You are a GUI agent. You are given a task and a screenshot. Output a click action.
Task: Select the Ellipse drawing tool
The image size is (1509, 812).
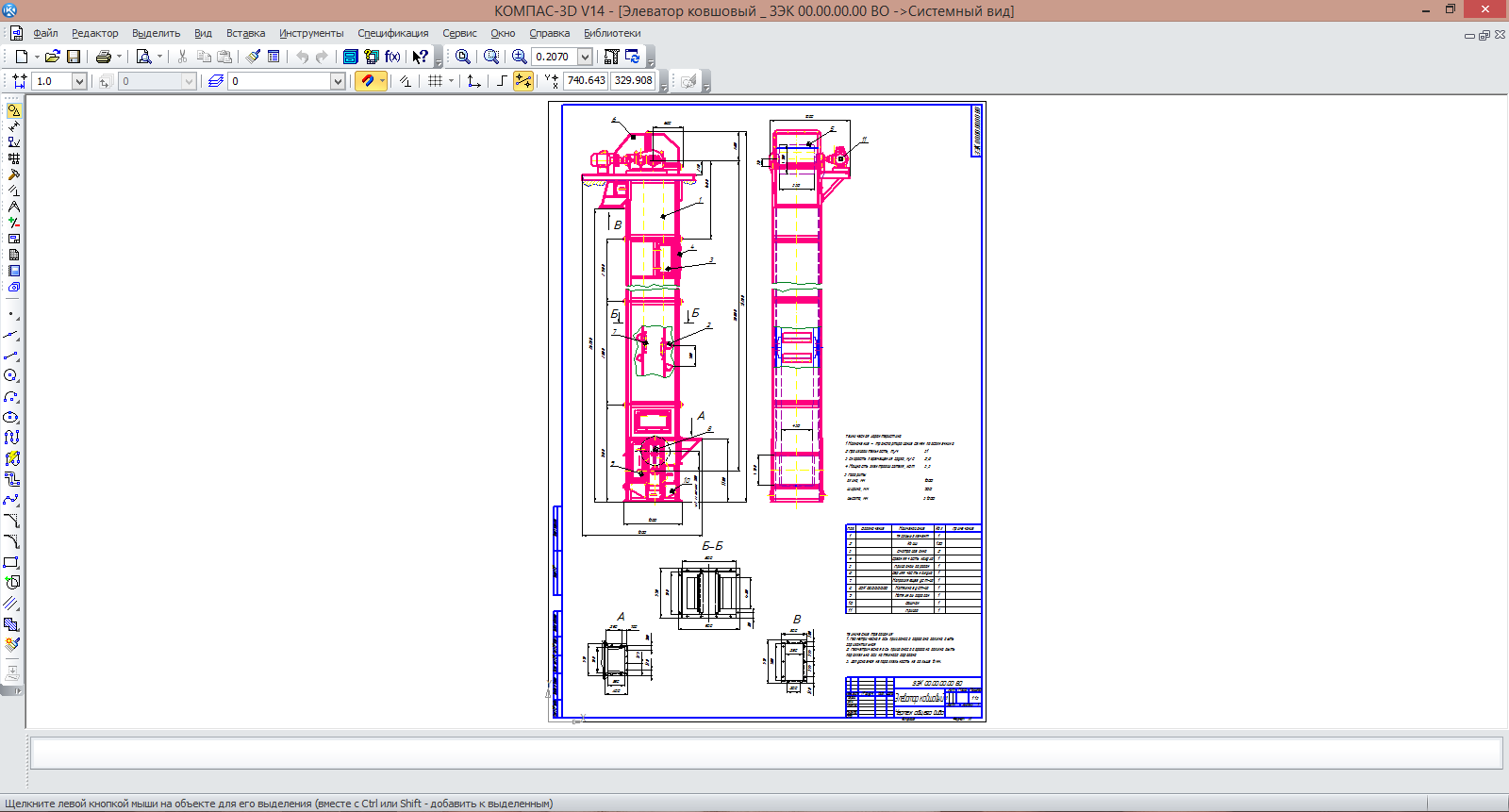11,417
